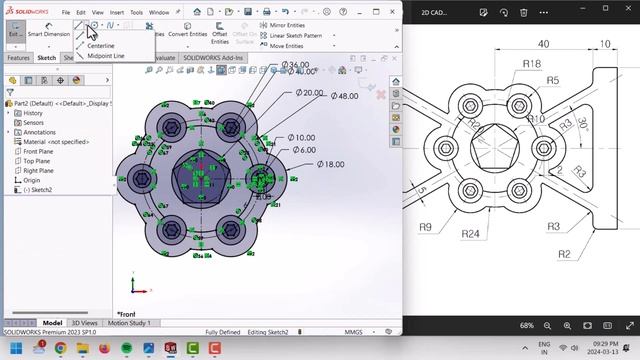Click Move Entities tool
Image resolution: width=640 pixels, height=360 pixels.
282,46
